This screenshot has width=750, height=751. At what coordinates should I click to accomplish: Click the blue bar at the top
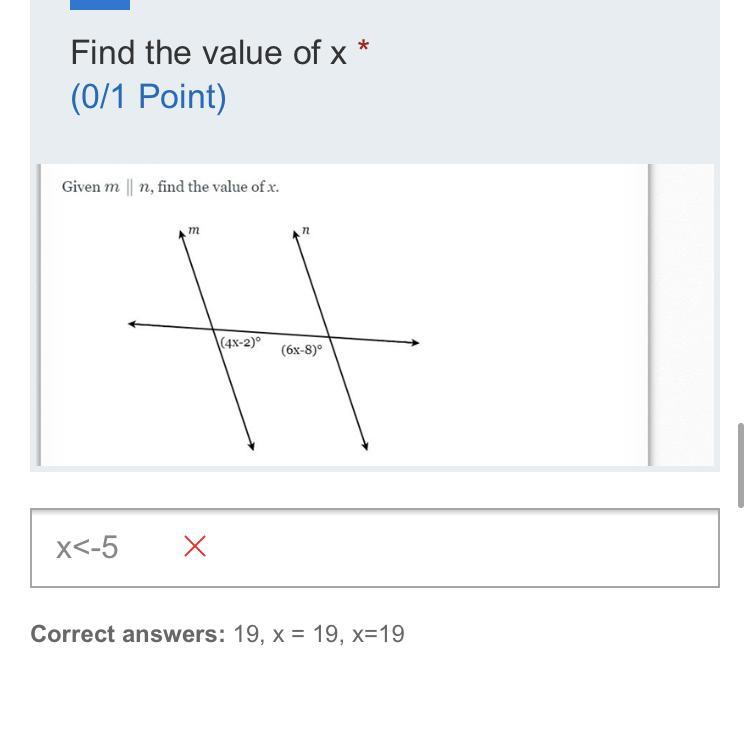[100, 4]
